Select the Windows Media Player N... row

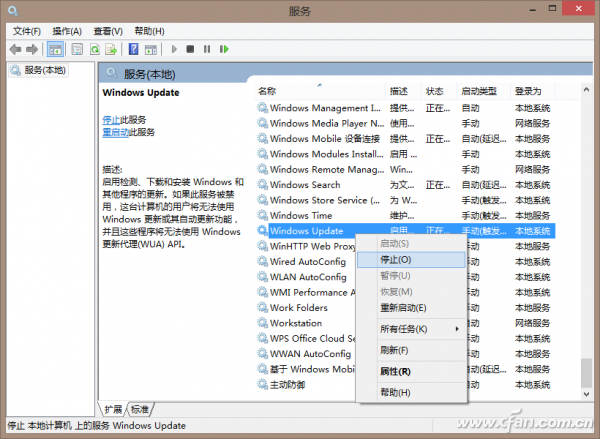(x=405, y=123)
